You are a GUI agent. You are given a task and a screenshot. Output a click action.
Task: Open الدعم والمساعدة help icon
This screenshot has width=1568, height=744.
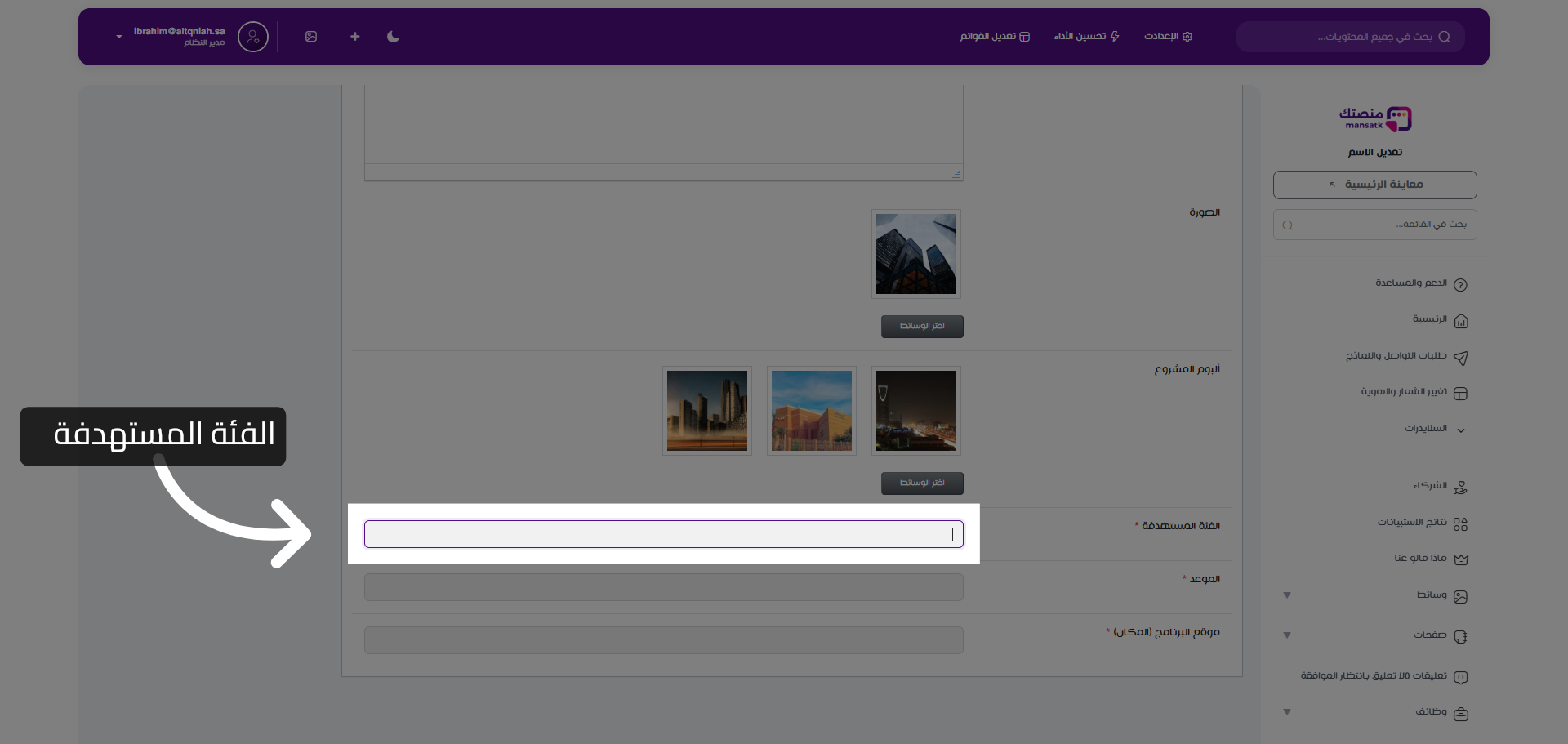click(1461, 285)
